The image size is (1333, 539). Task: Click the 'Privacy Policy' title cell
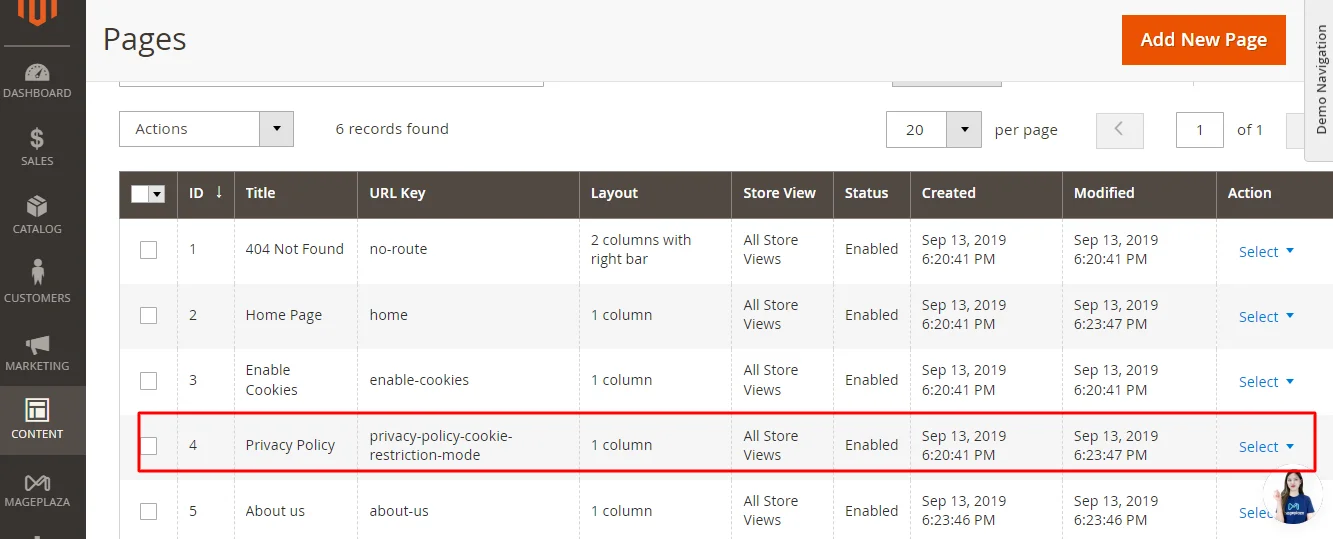point(290,445)
